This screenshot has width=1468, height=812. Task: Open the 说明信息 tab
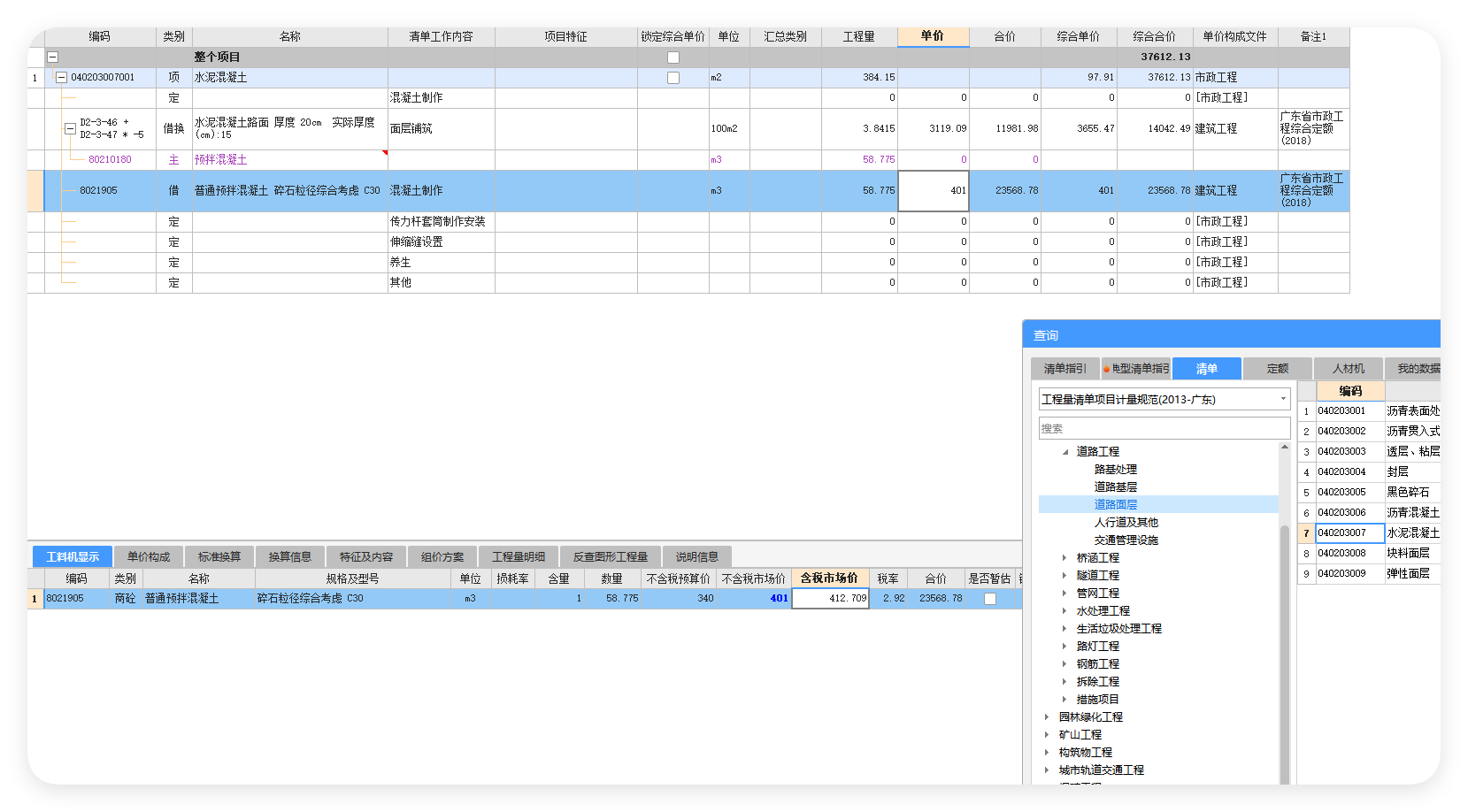click(x=696, y=556)
